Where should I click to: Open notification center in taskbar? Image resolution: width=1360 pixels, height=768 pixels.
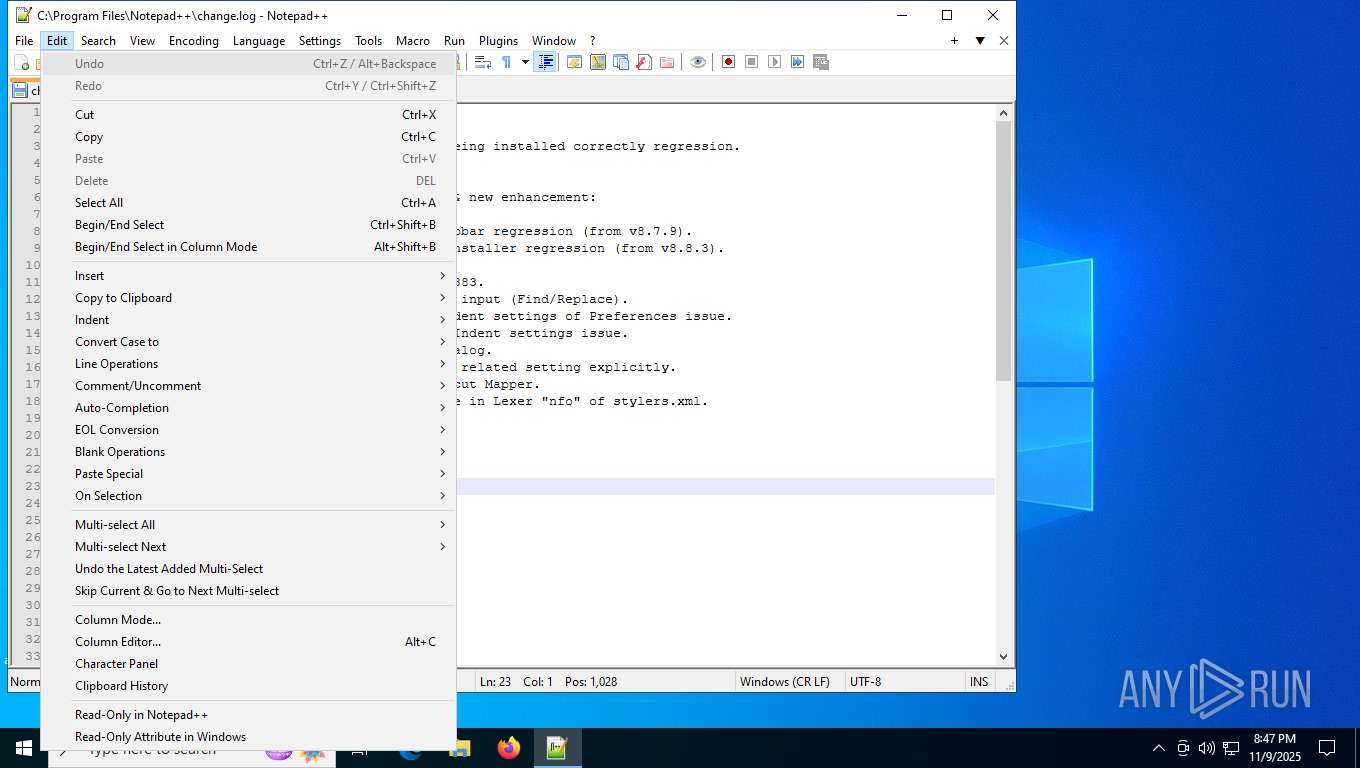coord(1327,748)
